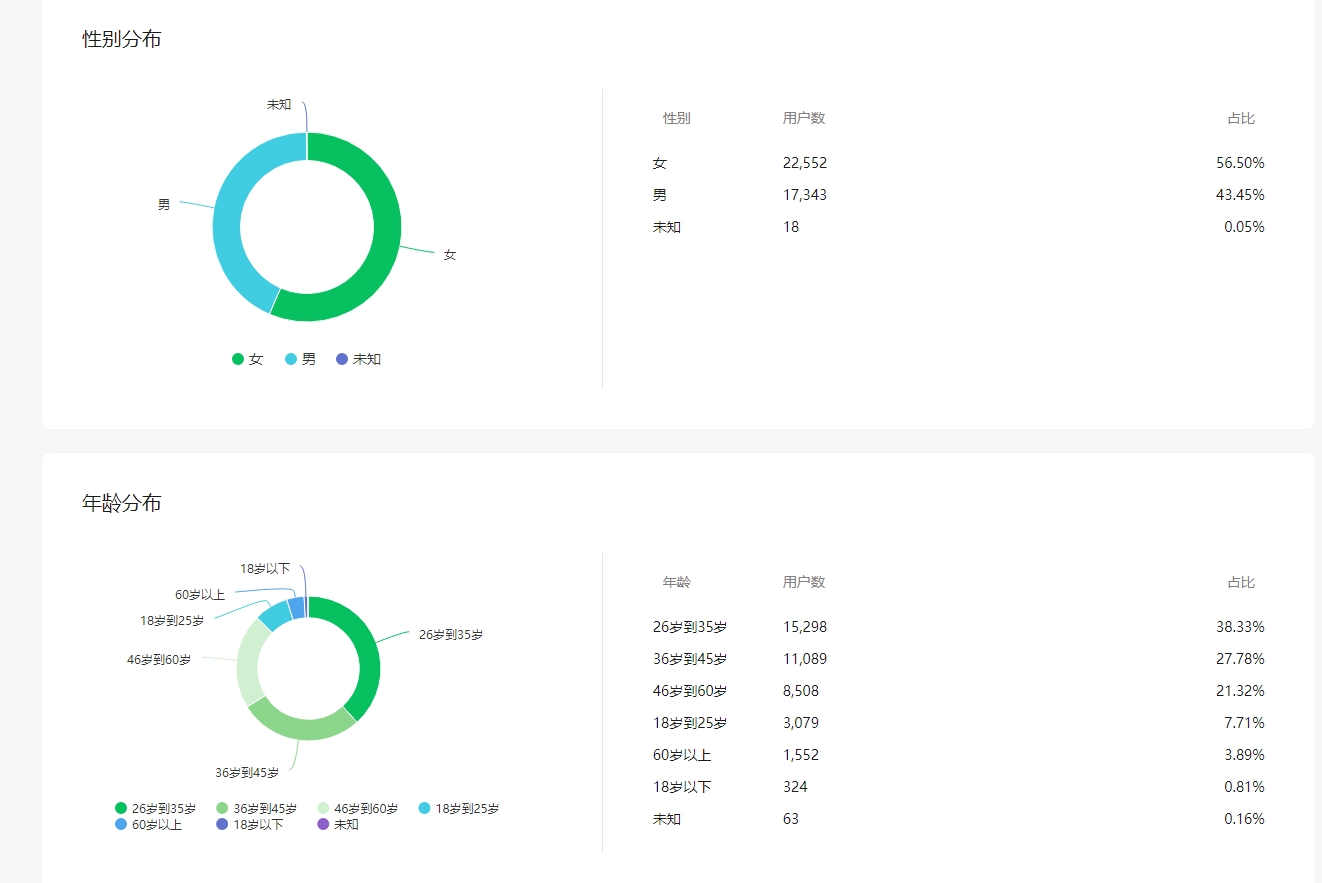Select the 1,552 user count cell
1322x883 pixels.
point(801,755)
